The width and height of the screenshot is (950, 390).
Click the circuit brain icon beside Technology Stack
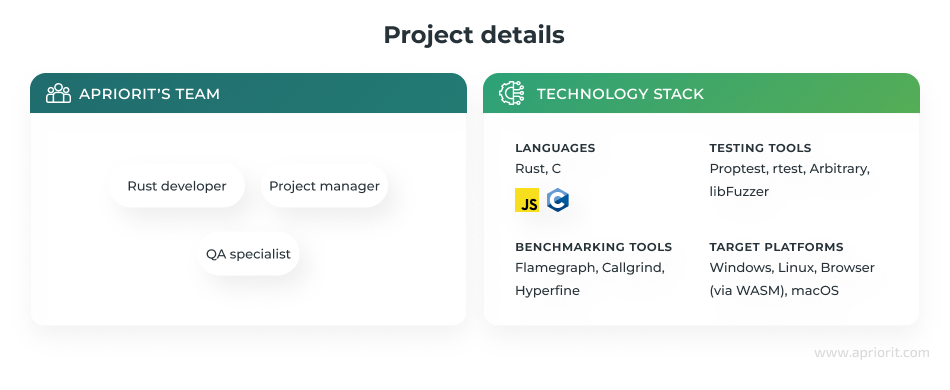511,93
